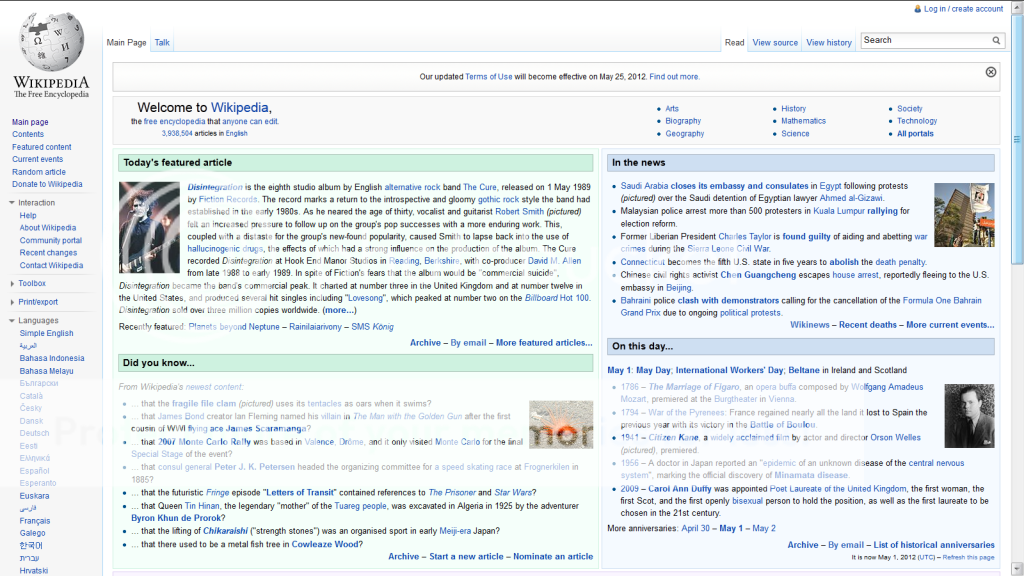The height and width of the screenshot is (576, 1024).
Task: Open the Mathematics portal link
Action: coord(803,121)
